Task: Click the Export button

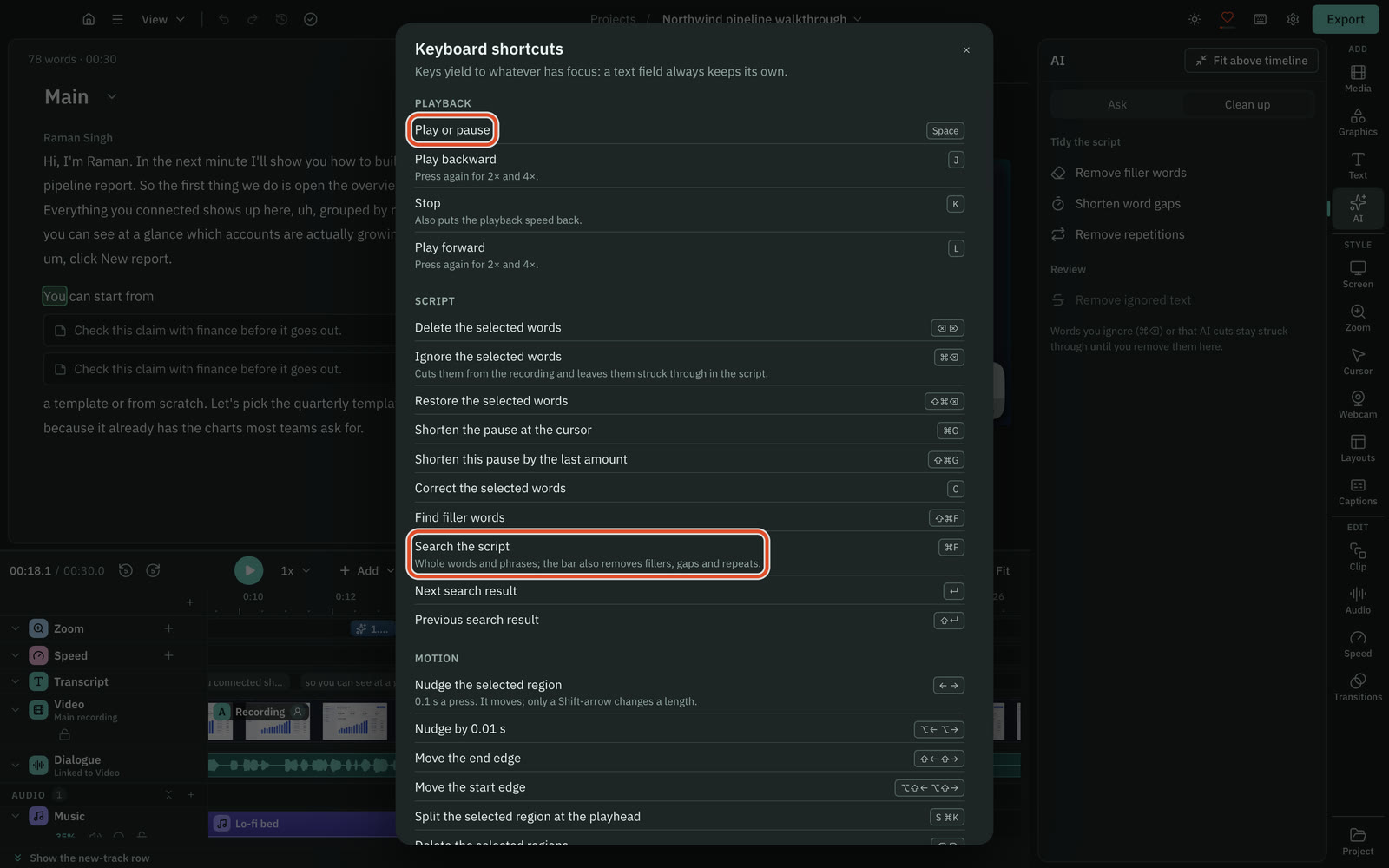Action: (1346, 19)
